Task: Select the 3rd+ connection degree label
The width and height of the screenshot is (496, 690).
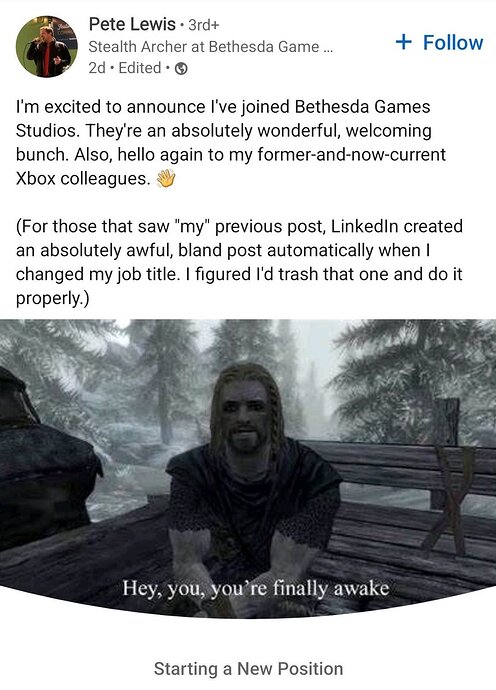Action: pyautogui.click(x=203, y=25)
